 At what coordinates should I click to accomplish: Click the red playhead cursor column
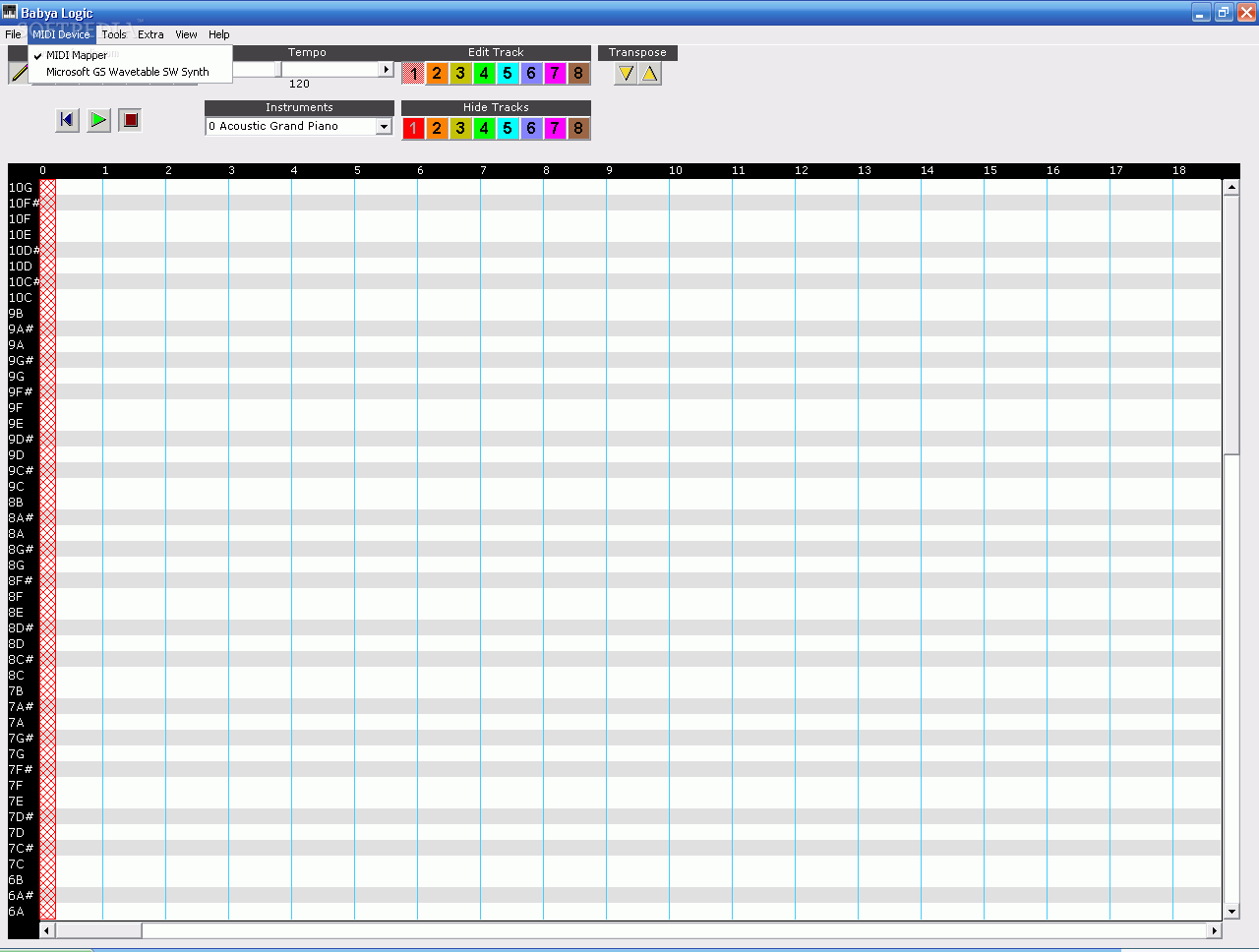[x=47, y=549]
